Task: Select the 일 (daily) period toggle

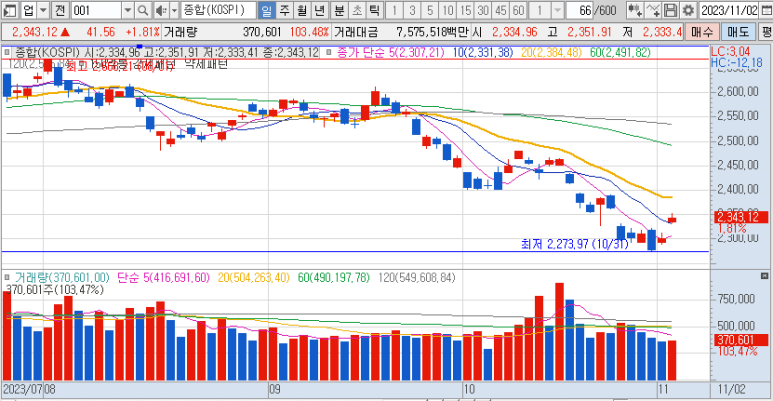Action: 266,10
